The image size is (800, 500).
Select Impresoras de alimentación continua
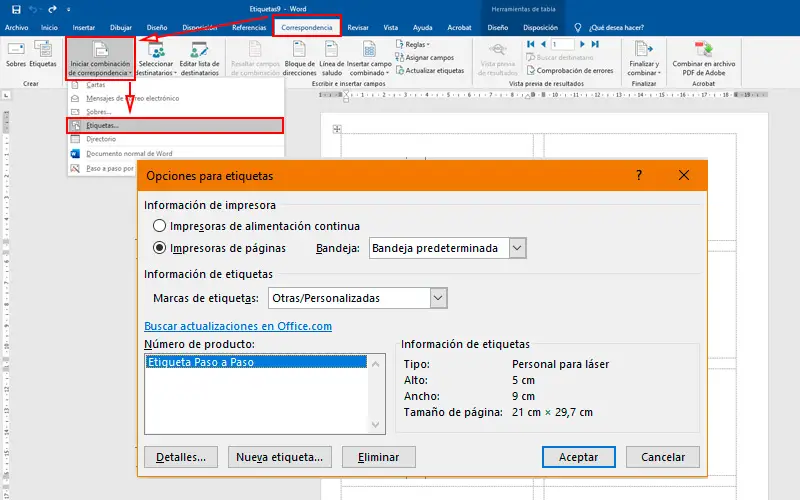tap(257, 226)
